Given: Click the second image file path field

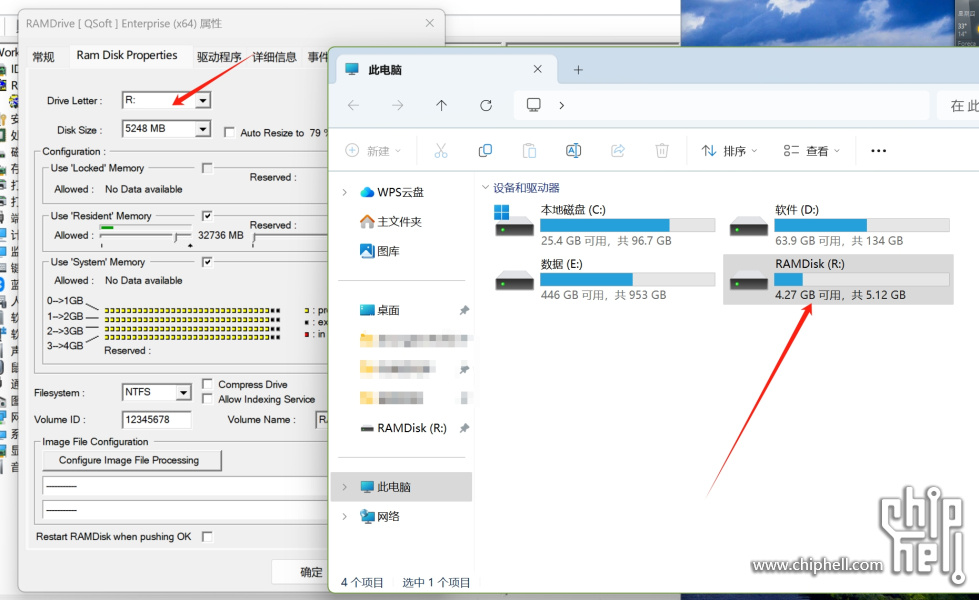Looking at the screenshot, I should tap(185, 509).
